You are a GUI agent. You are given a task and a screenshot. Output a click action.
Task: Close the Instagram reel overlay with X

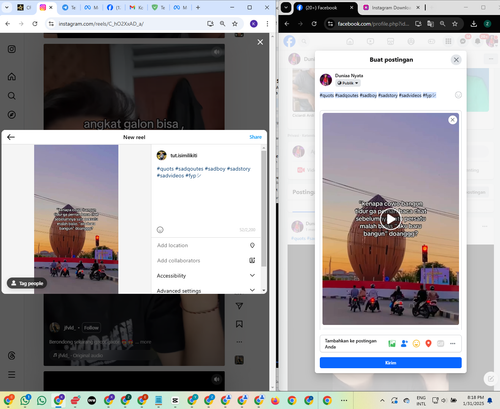point(260,42)
